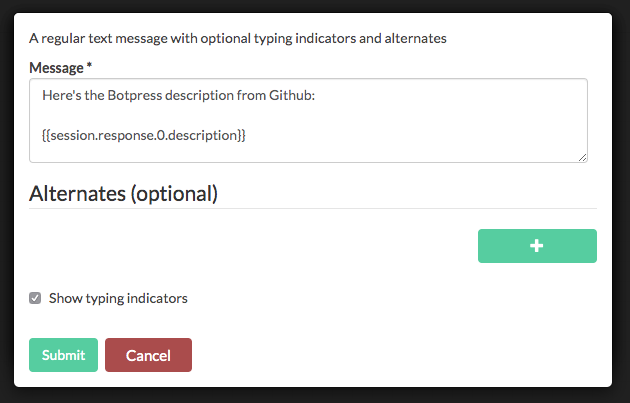630x403 pixels.
Task: Click the word 'Github' in the message
Action: [x=290, y=96]
